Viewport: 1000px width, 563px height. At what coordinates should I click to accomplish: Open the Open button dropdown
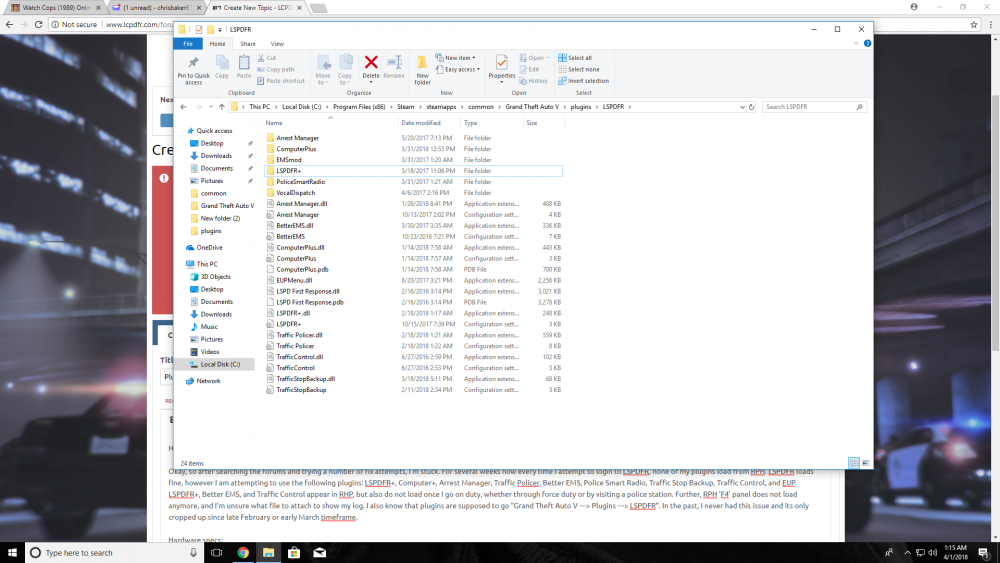[x=547, y=58]
